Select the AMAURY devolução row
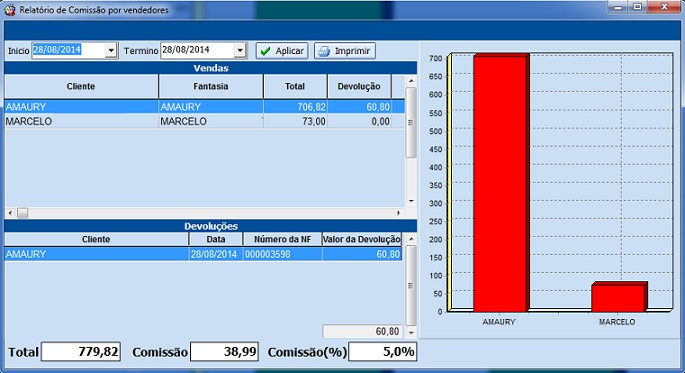The image size is (685, 373). coord(203,254)
